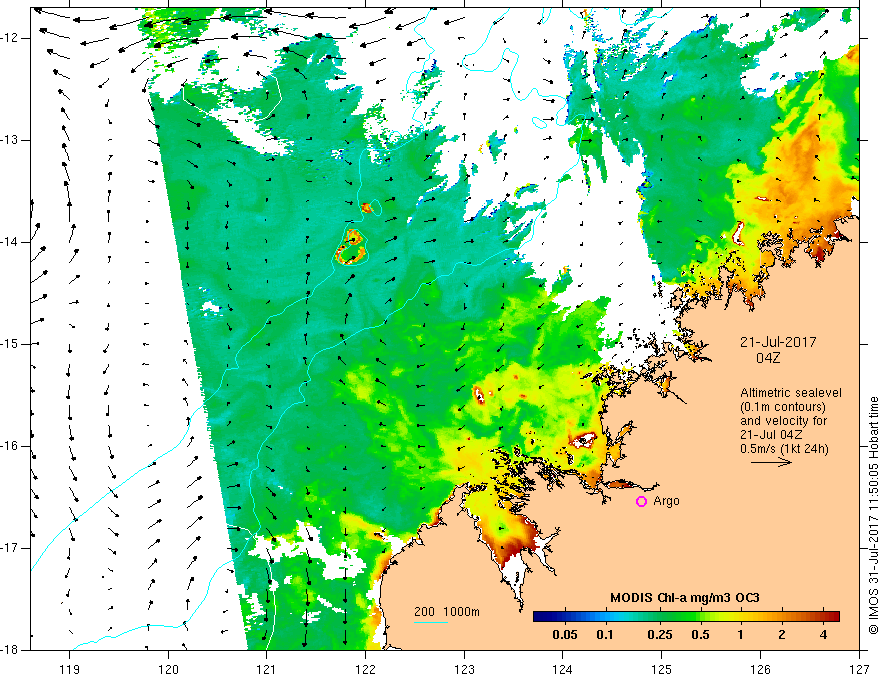The image size is (880, 680).
Task: Click latitude axis label '-15'
Action: pyautogui.click(x=10, y=344)
